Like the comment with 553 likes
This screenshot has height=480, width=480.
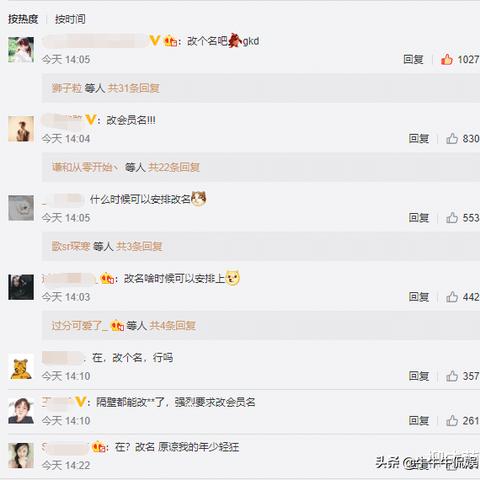click(452, 218)
